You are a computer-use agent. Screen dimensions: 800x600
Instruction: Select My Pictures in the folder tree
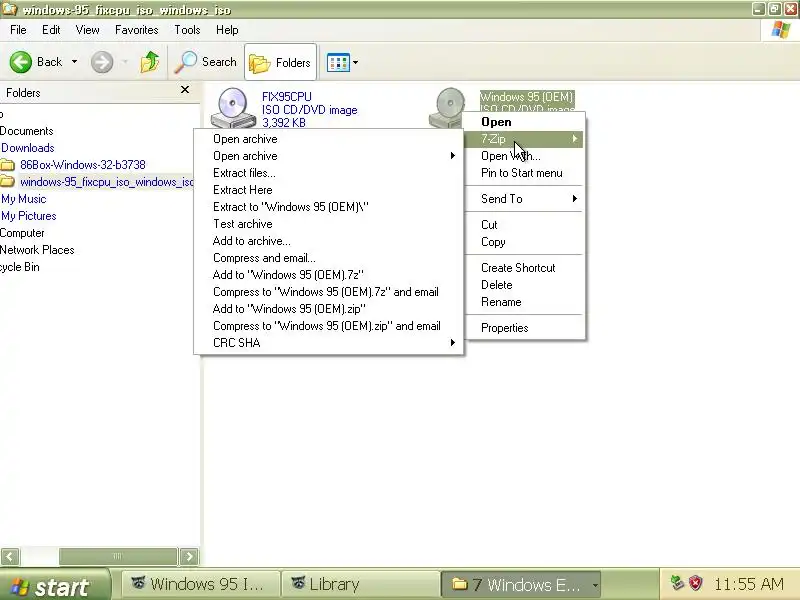(29, 216)
